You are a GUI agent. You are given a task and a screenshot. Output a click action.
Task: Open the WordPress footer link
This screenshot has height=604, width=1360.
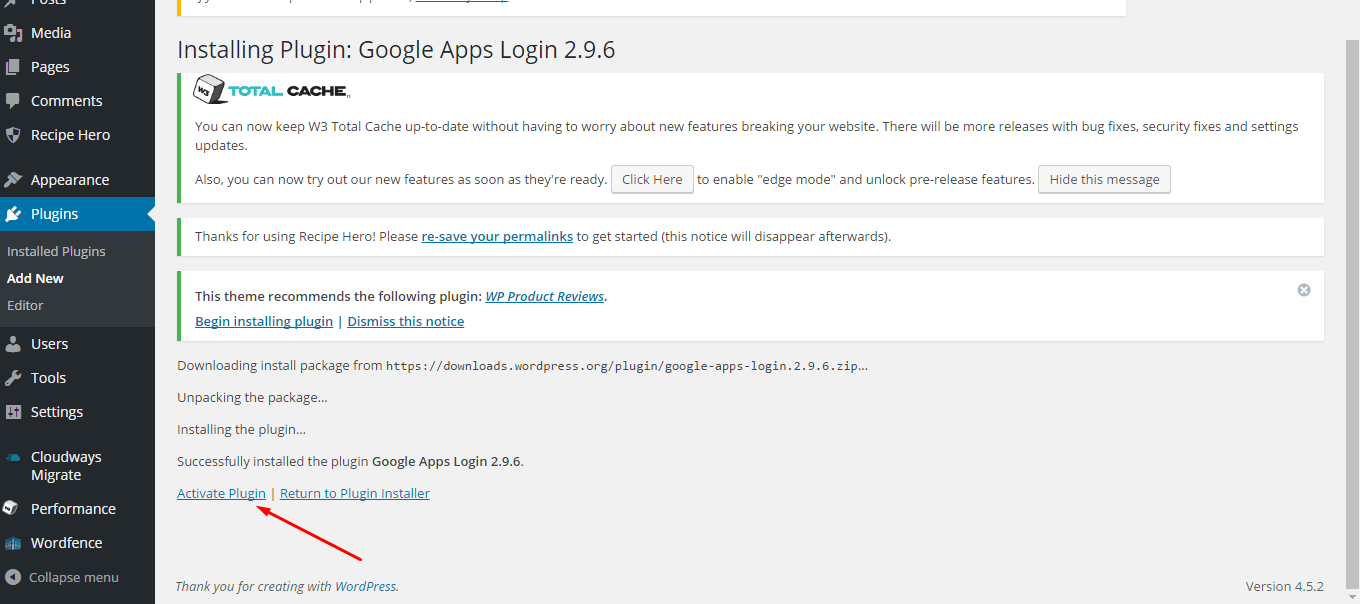(366, 587)
